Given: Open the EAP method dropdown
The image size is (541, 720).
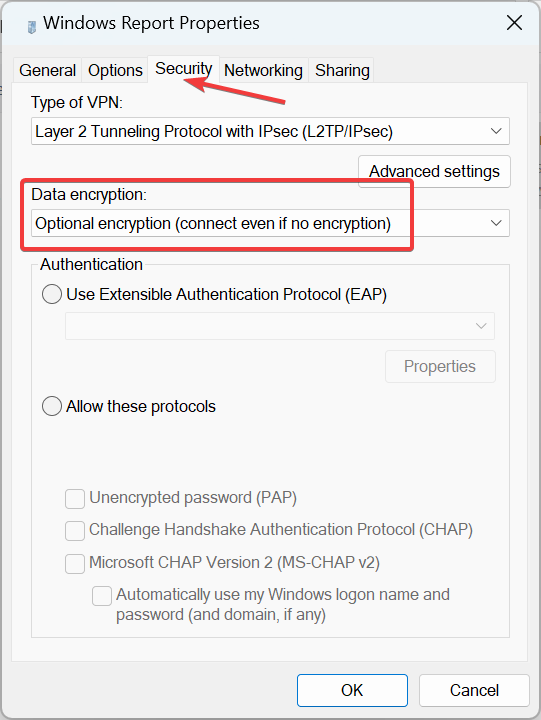Looking at the screenshot, I should coord(280,326).
